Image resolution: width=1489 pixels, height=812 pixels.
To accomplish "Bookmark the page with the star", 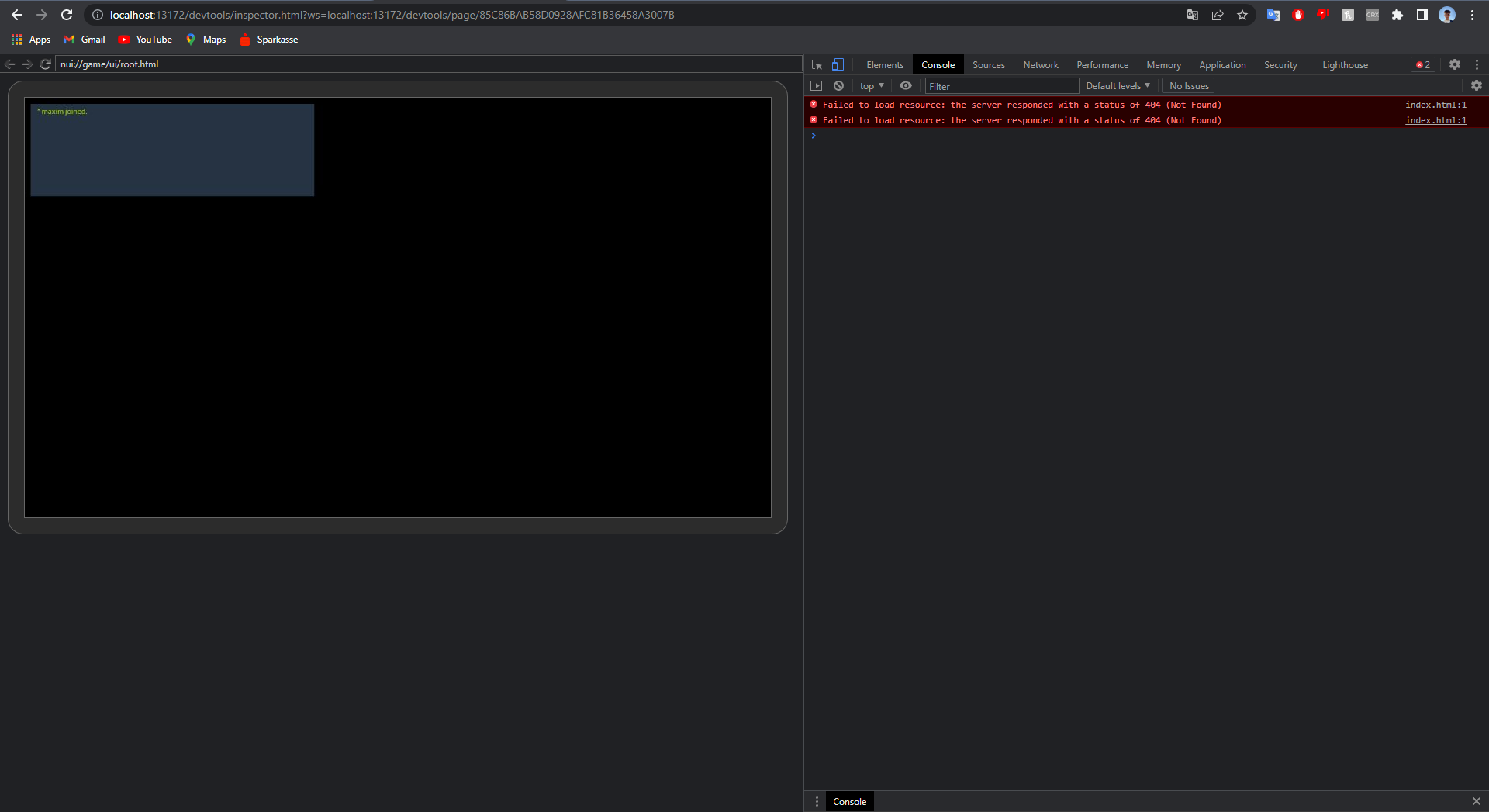I will pos(1242,15).
